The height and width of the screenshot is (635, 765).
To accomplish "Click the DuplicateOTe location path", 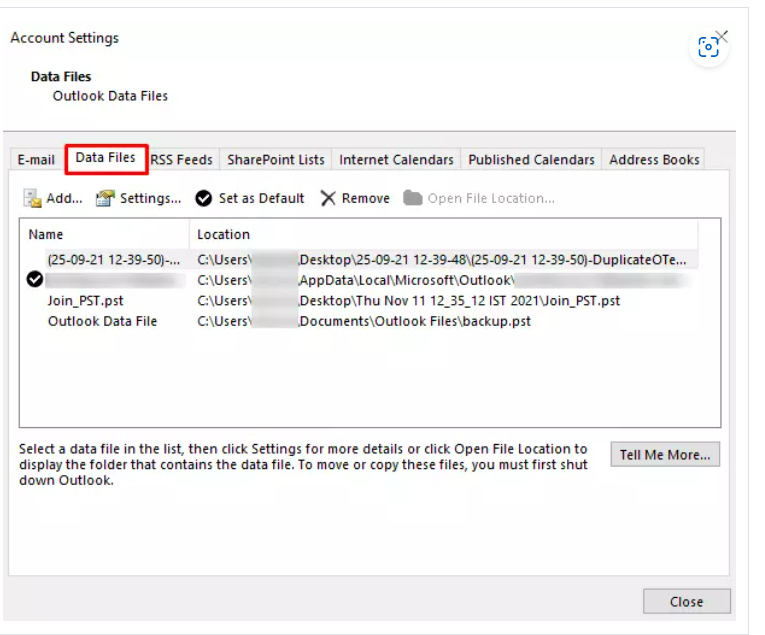I will (442, 259).
